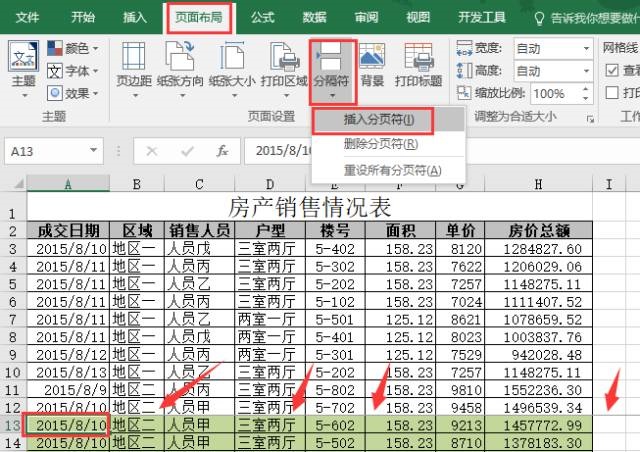Expand the 纸张方向 dropdown arrow
The image size is (640, 452).
pos(182,96)
